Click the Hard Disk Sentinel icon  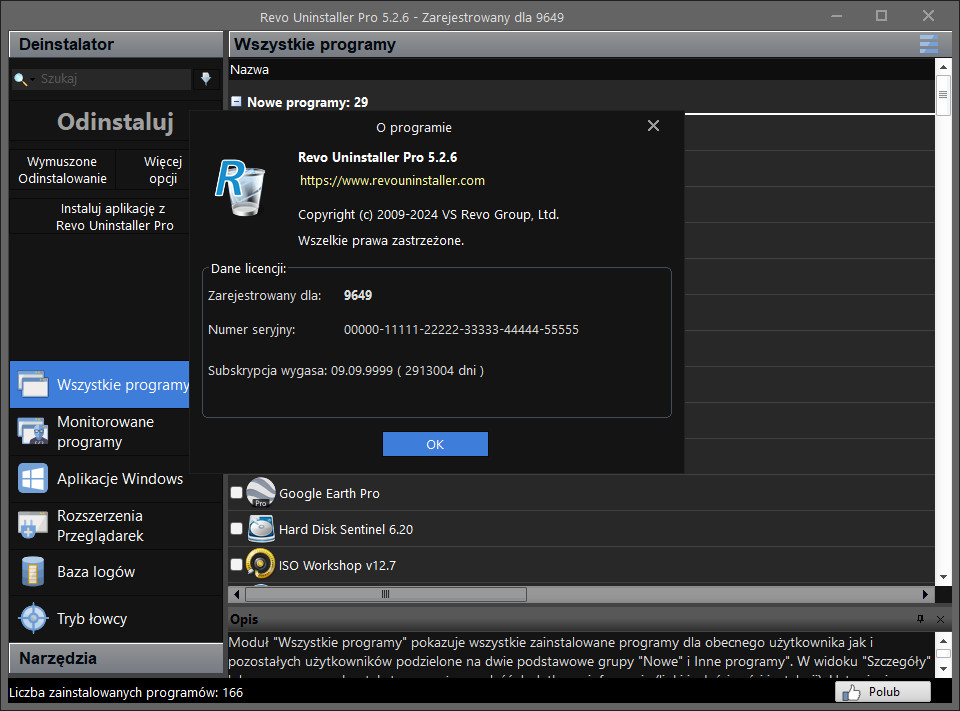click(x=261, y=529)
